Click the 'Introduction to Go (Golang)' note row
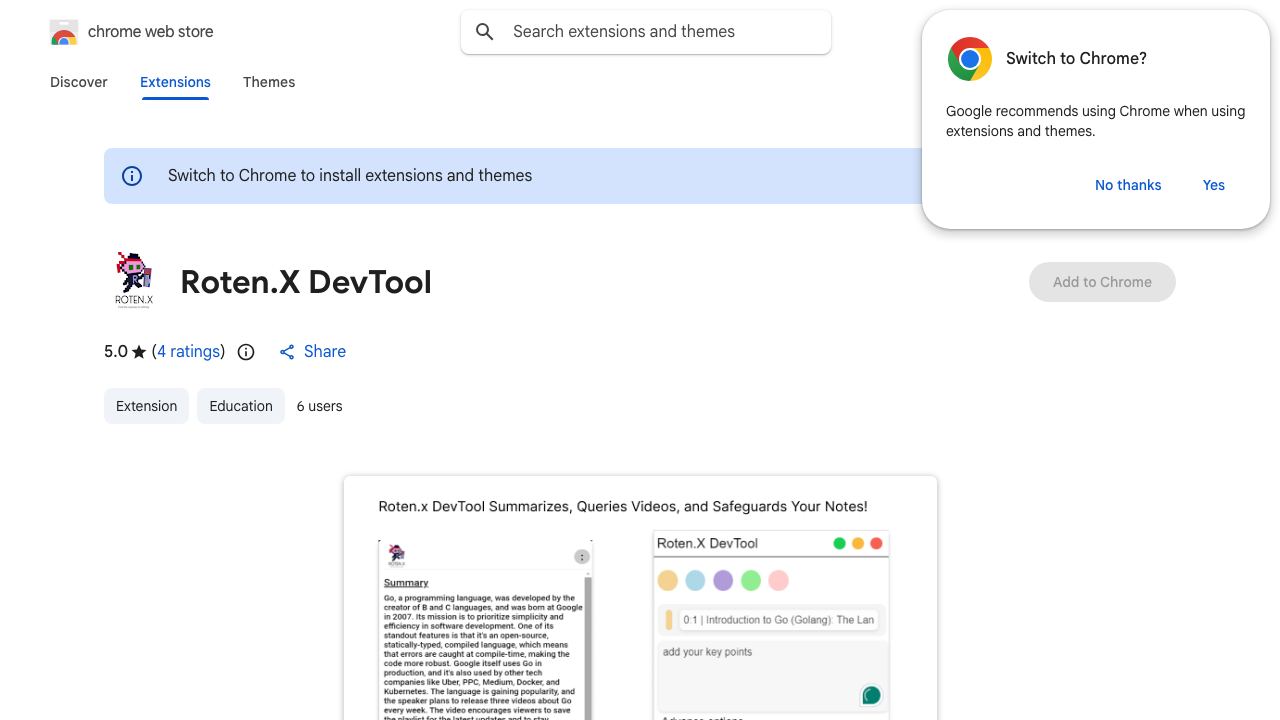This screenshot has height=720, width=1280. (x=778, y=620)
